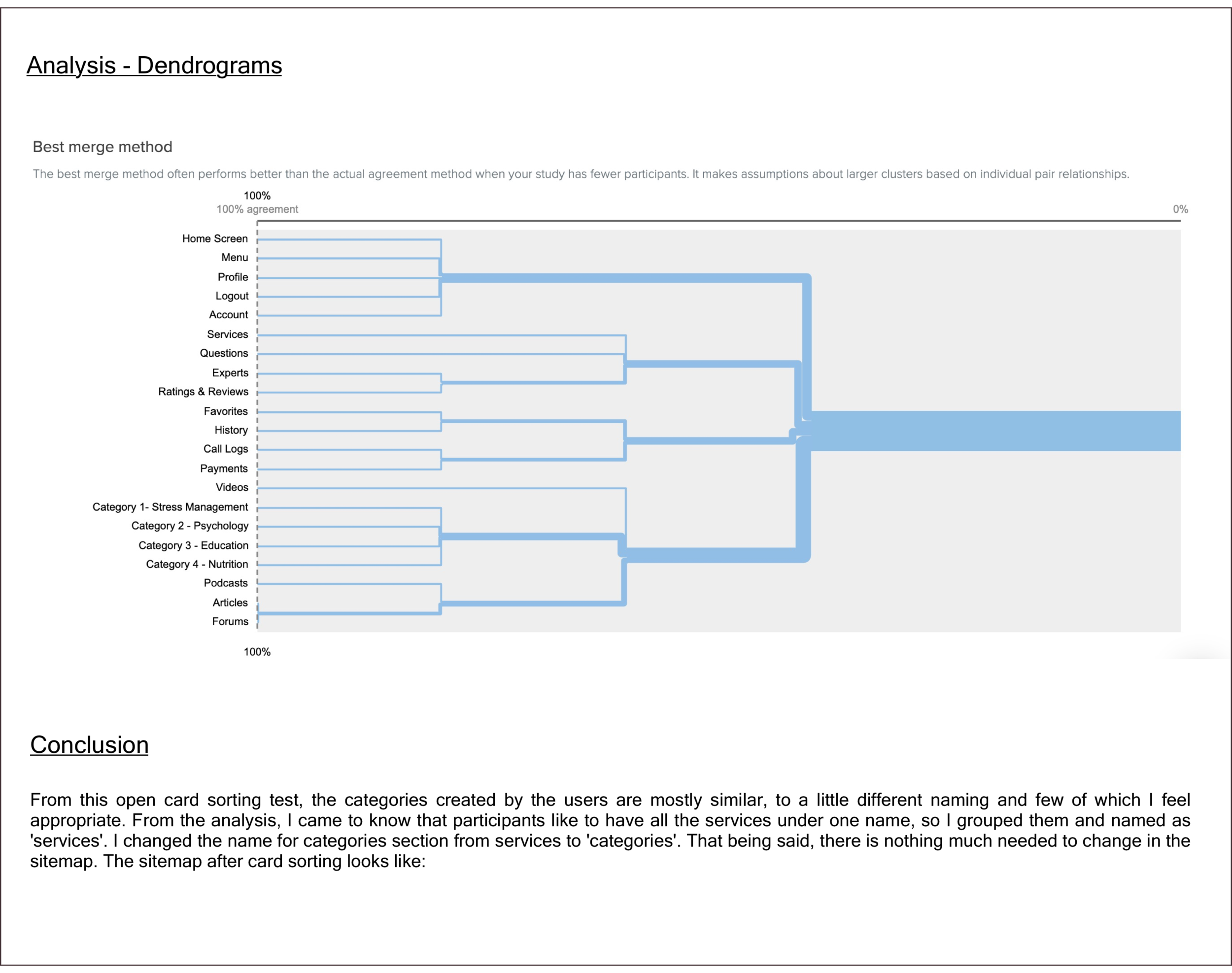Click the Conclusion heading
The height and width of the screenshot is (973, 1232).
pyautogui.click(x=89, y=745)
